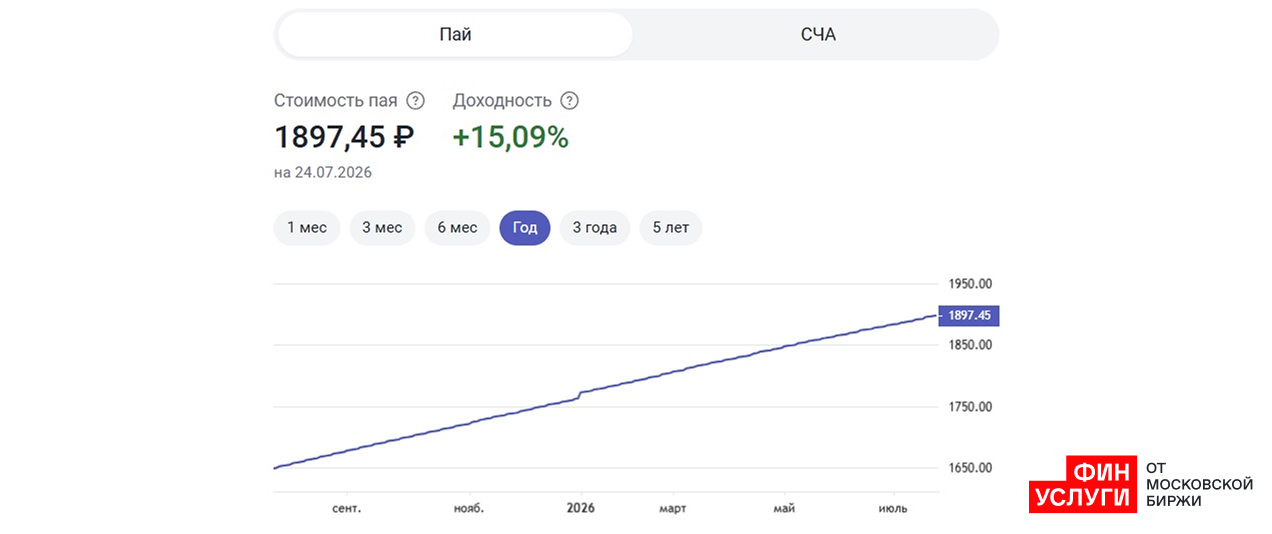Click the март label on time axis
The width and height of the screenshot is (1272, 534).
click(x=672, y=509)
